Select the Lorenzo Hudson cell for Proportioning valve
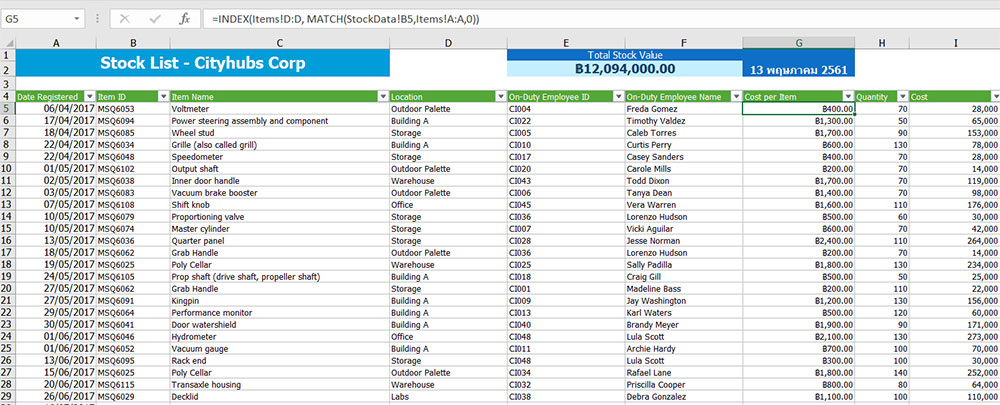1000x405 pixels. (684, 217)
